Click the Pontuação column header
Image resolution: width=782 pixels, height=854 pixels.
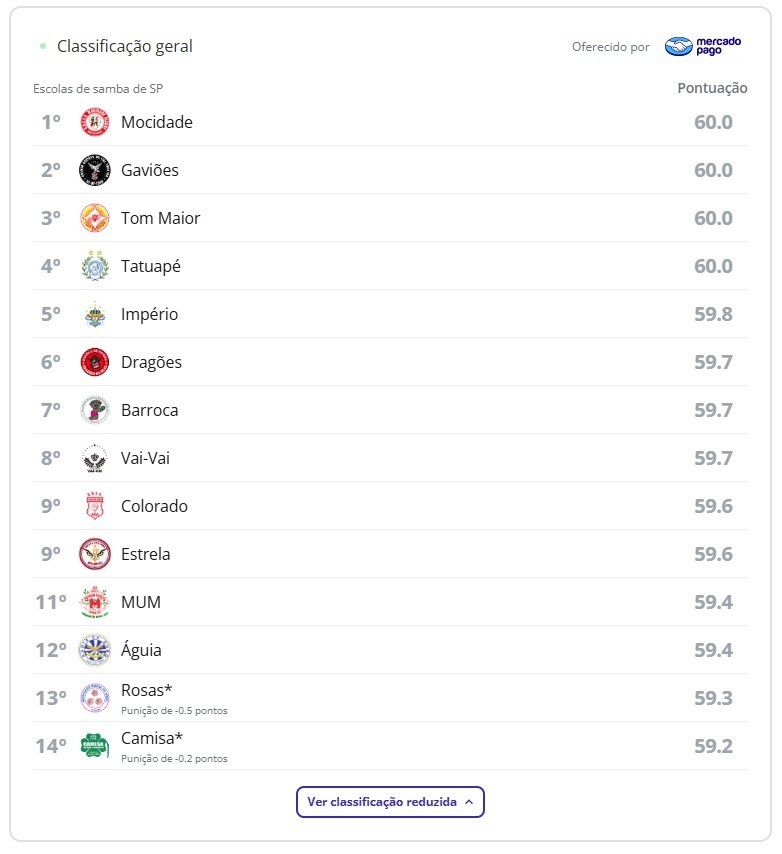pyautogui.click(x=712, y=88)
